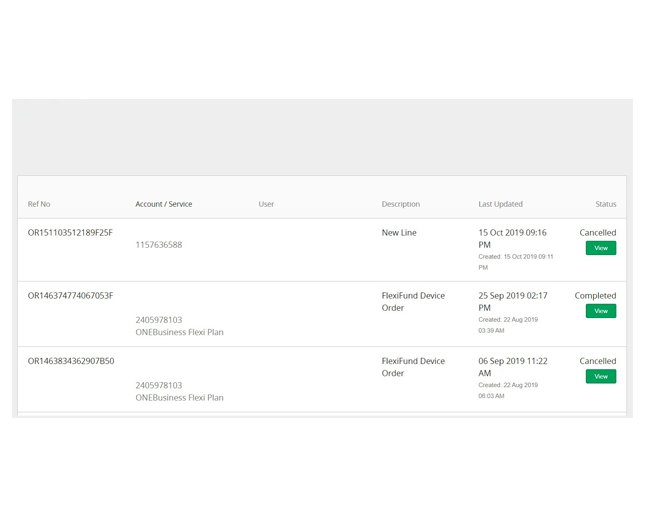Sort by Ref No column header
Image resolution: width=645 pixels, height=517 pixels.
pyautogui.click(x=39, y=204)
